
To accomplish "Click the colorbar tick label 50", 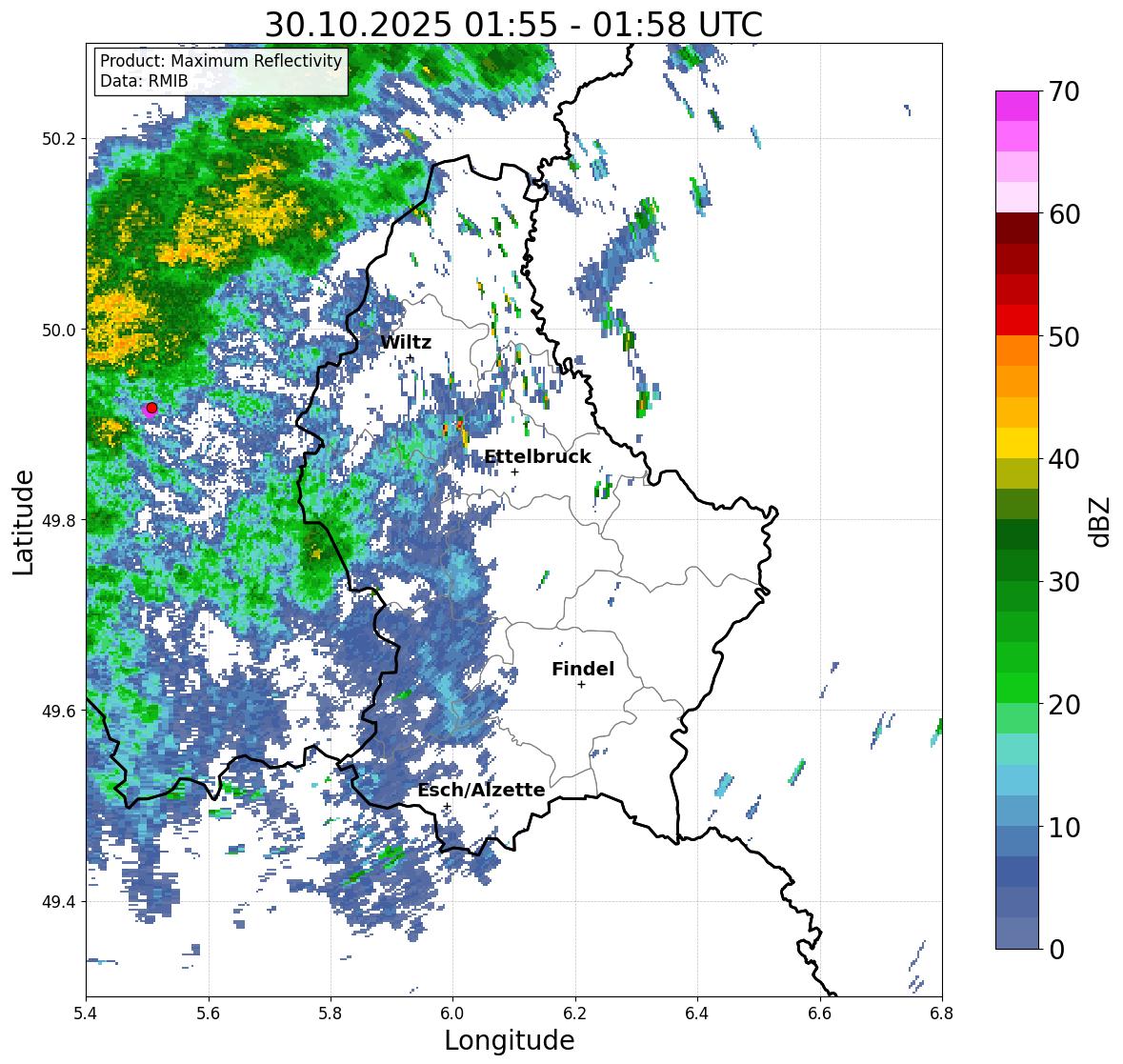I will (1064, 336).
